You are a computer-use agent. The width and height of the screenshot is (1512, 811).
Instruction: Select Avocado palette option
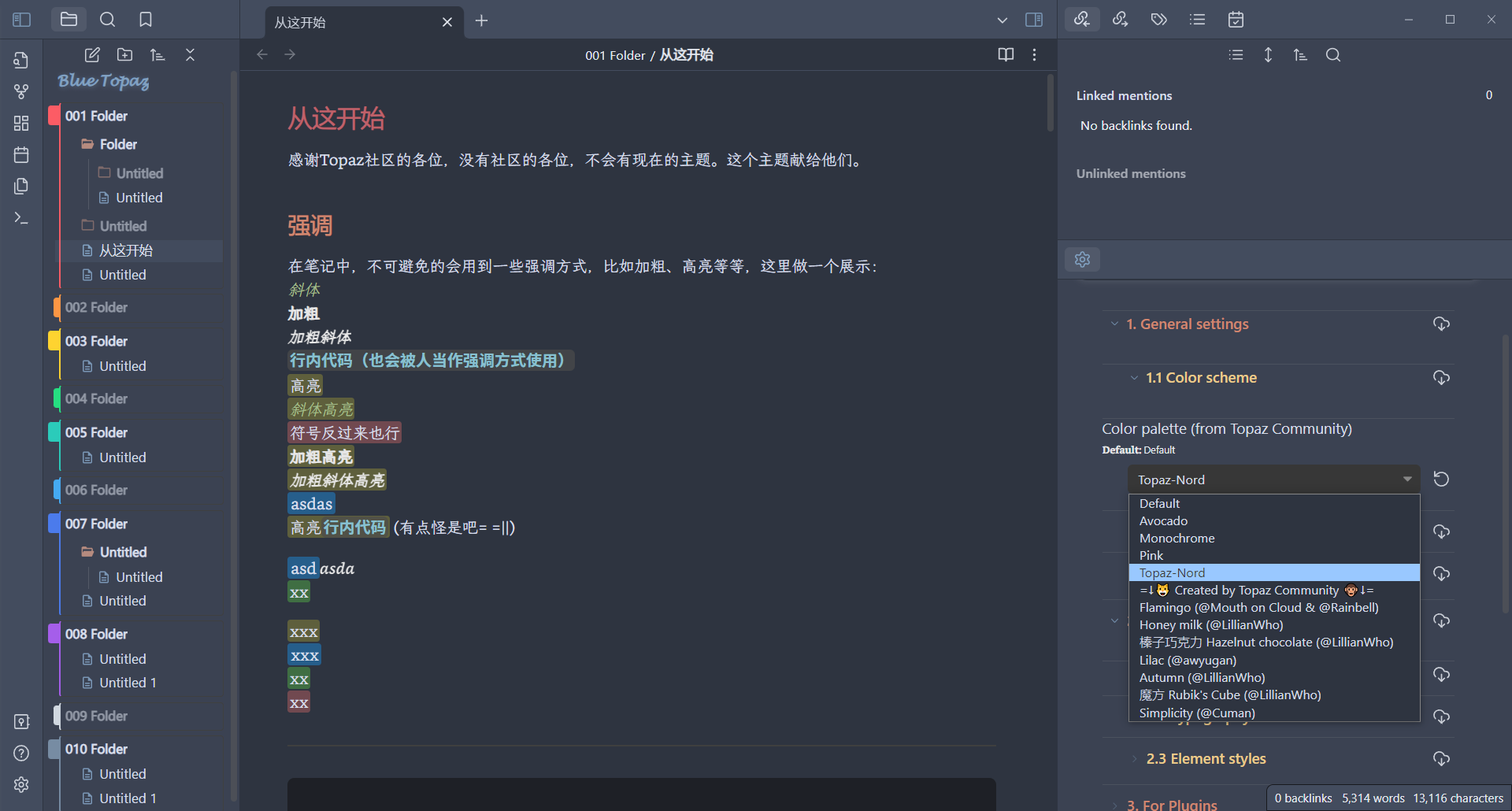[x=1273, y=520]
